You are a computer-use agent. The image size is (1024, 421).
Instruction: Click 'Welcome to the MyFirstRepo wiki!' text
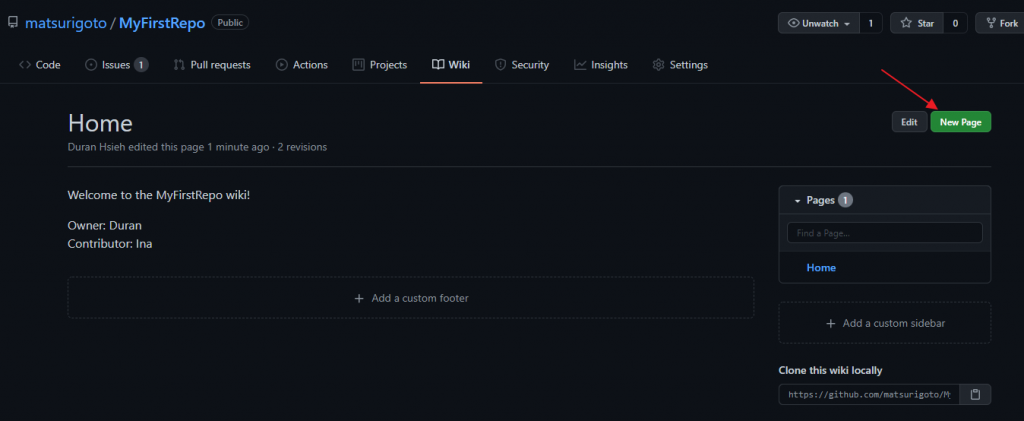coord(159,195)
